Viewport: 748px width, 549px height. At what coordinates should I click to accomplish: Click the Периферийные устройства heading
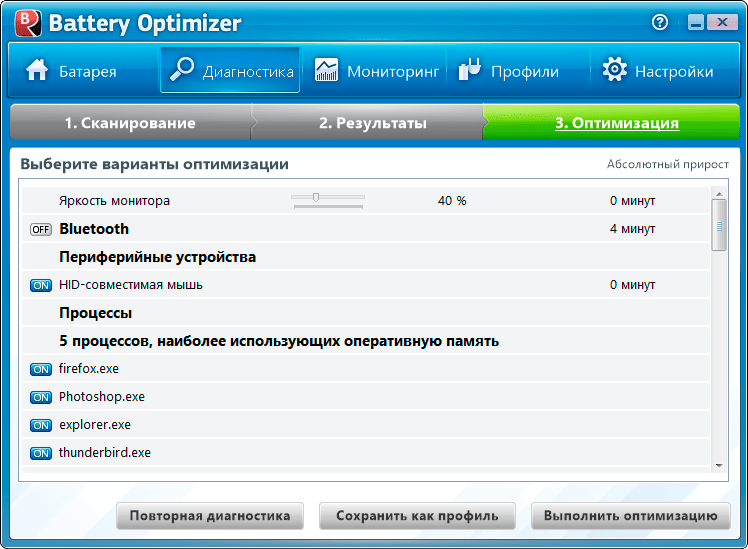point(157,257)
